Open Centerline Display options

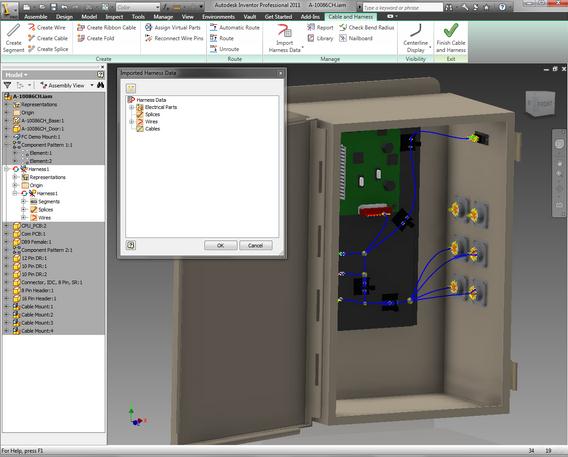(416, 38)
